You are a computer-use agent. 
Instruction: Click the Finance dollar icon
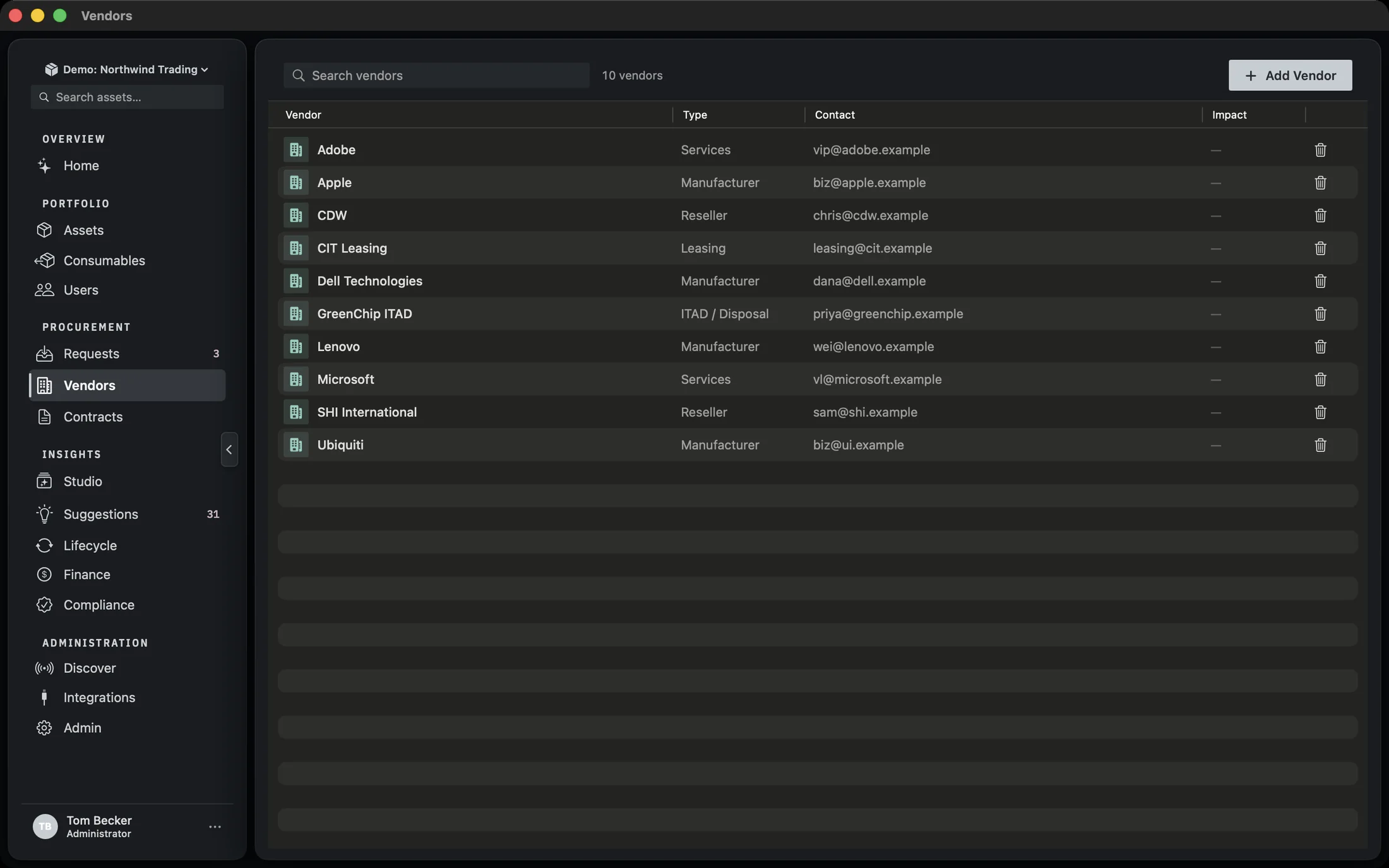pos(44,575)
